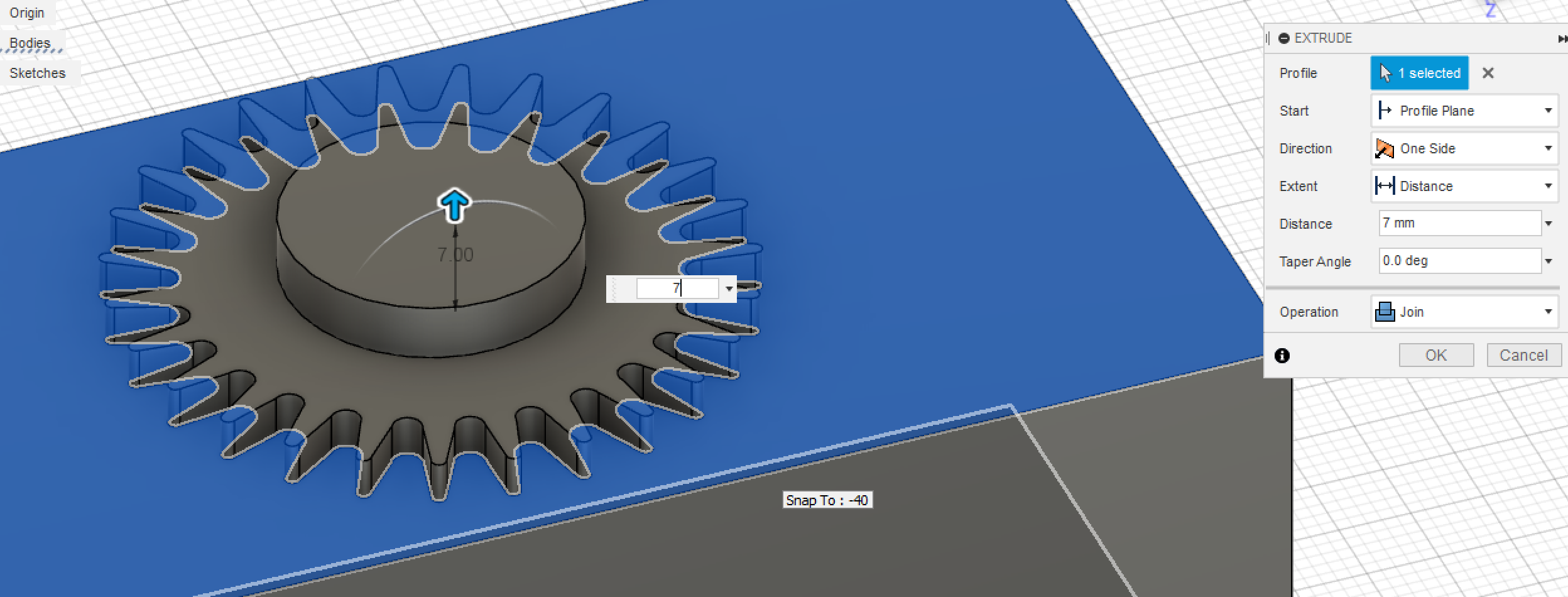Open the Extent 'Distance' dropdown
Viewport: 1568px width, 597px height.
click(1464, 186)
